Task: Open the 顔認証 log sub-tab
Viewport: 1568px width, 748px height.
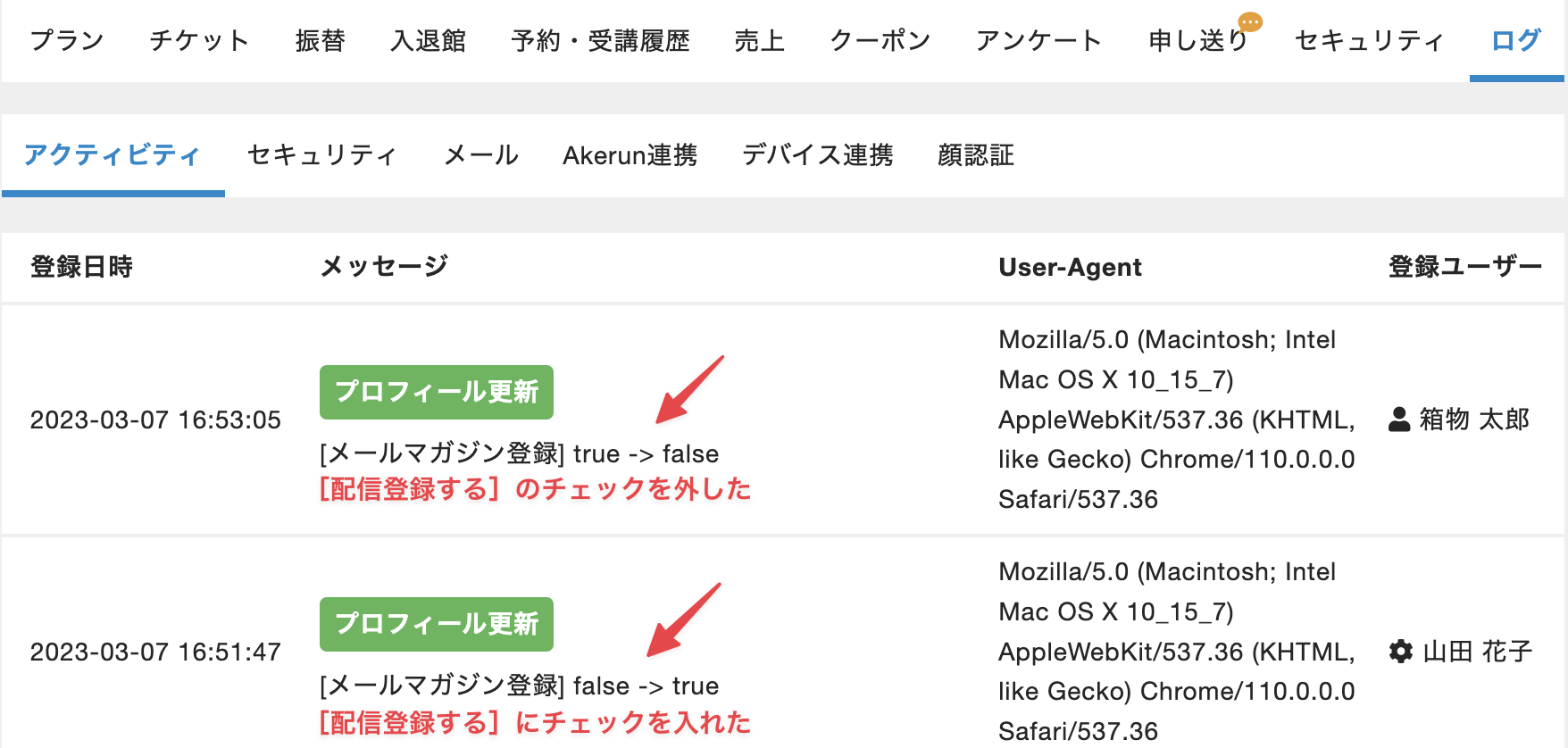Action: click(975, 155)
